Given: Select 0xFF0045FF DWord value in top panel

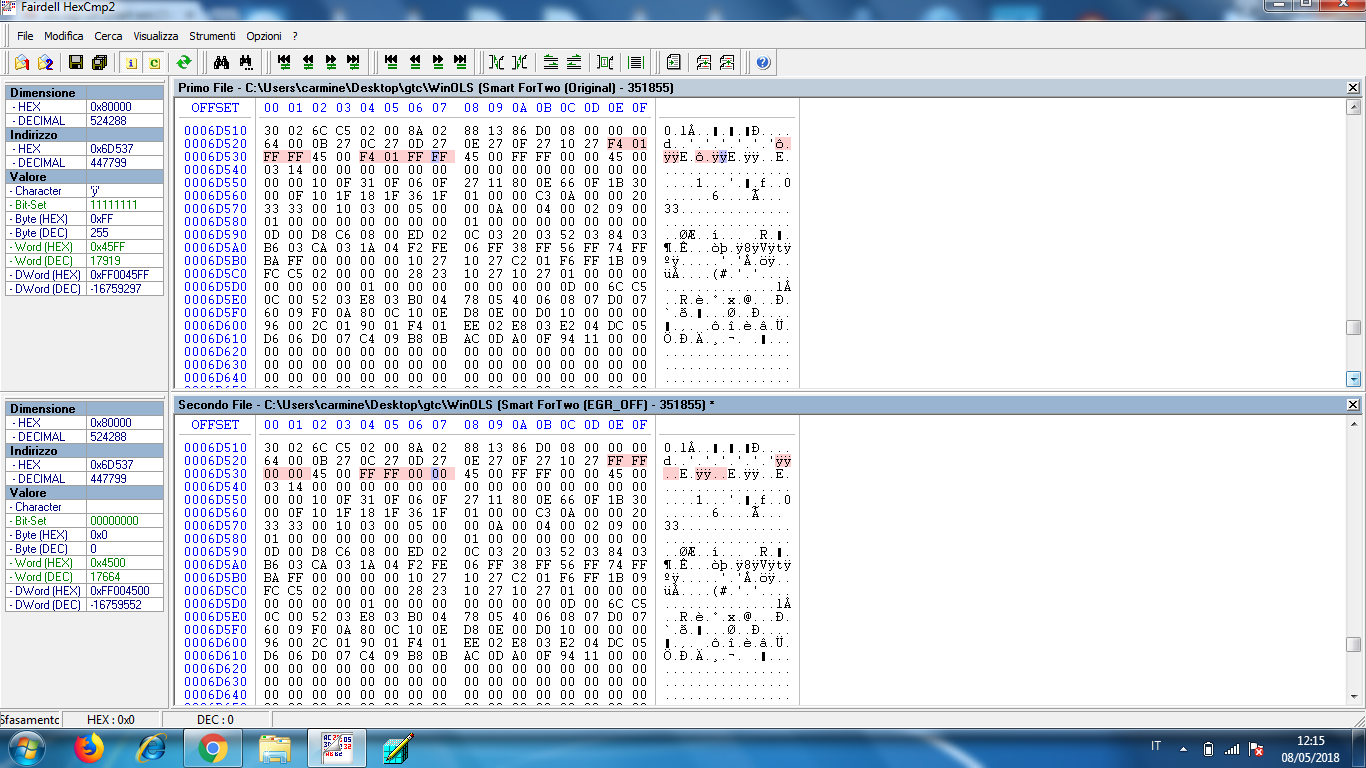Looking at the screenshot, I should point(125,275).
